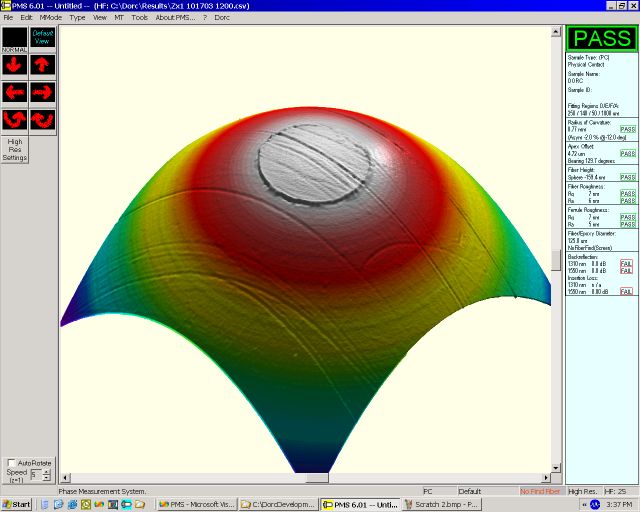Click the green PASS result button

coord(601,39)
